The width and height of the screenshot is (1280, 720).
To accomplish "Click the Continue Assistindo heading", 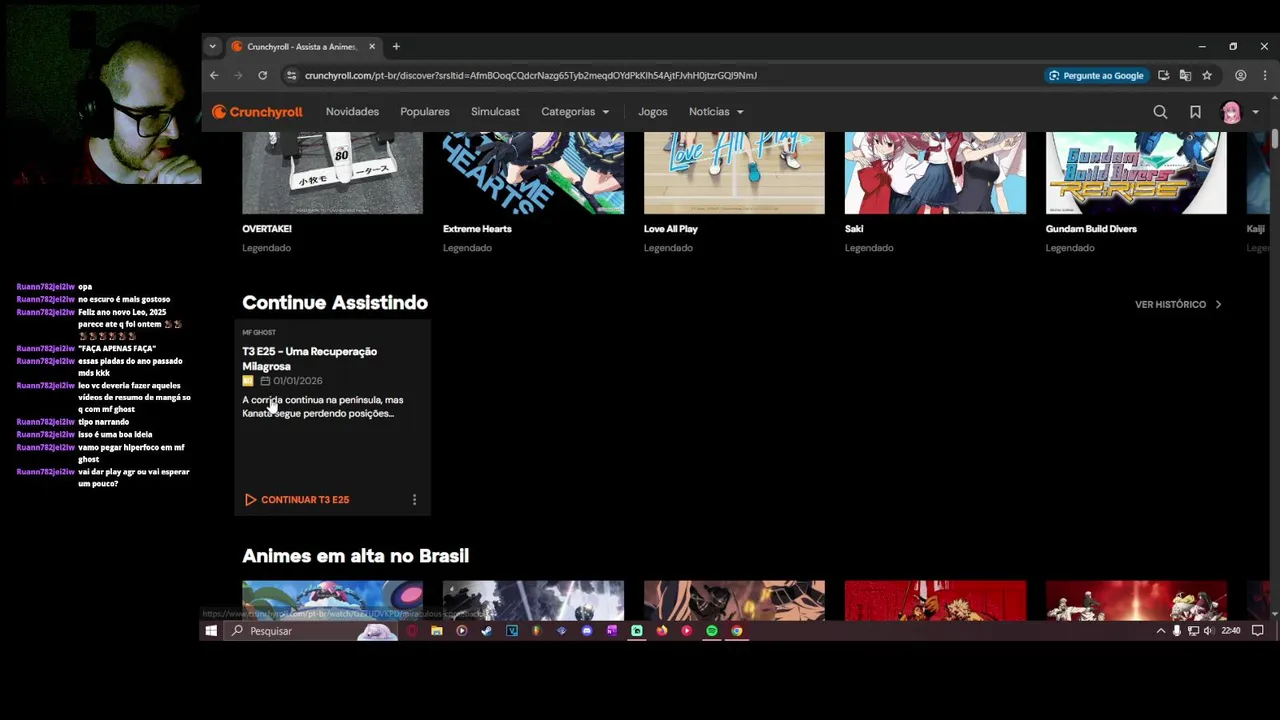I will click(335, 303).
